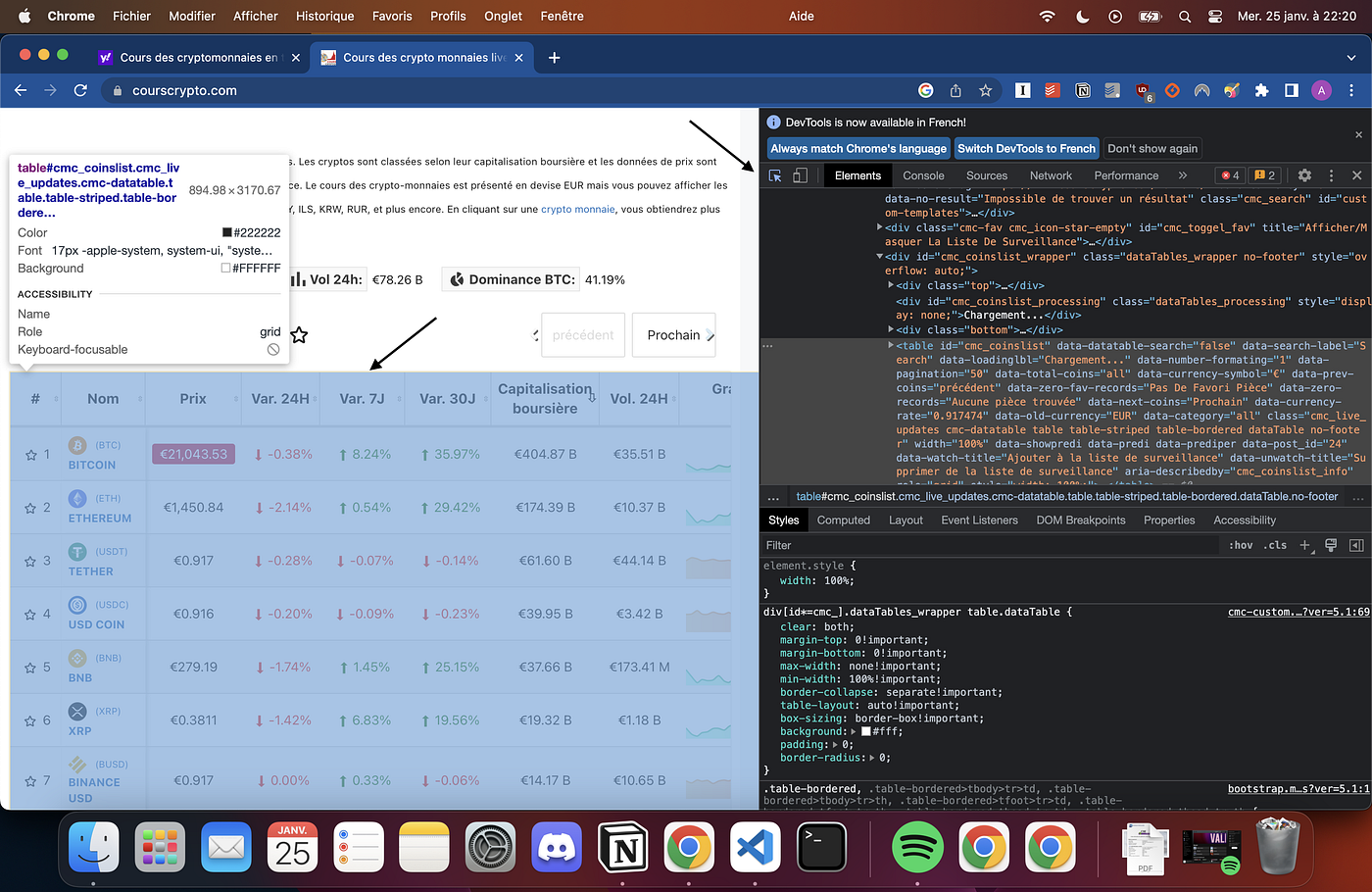Viewport: 1372px width, 892px height.
Task: Expand the background shorthand property triangle
Action: click(855, 731)
